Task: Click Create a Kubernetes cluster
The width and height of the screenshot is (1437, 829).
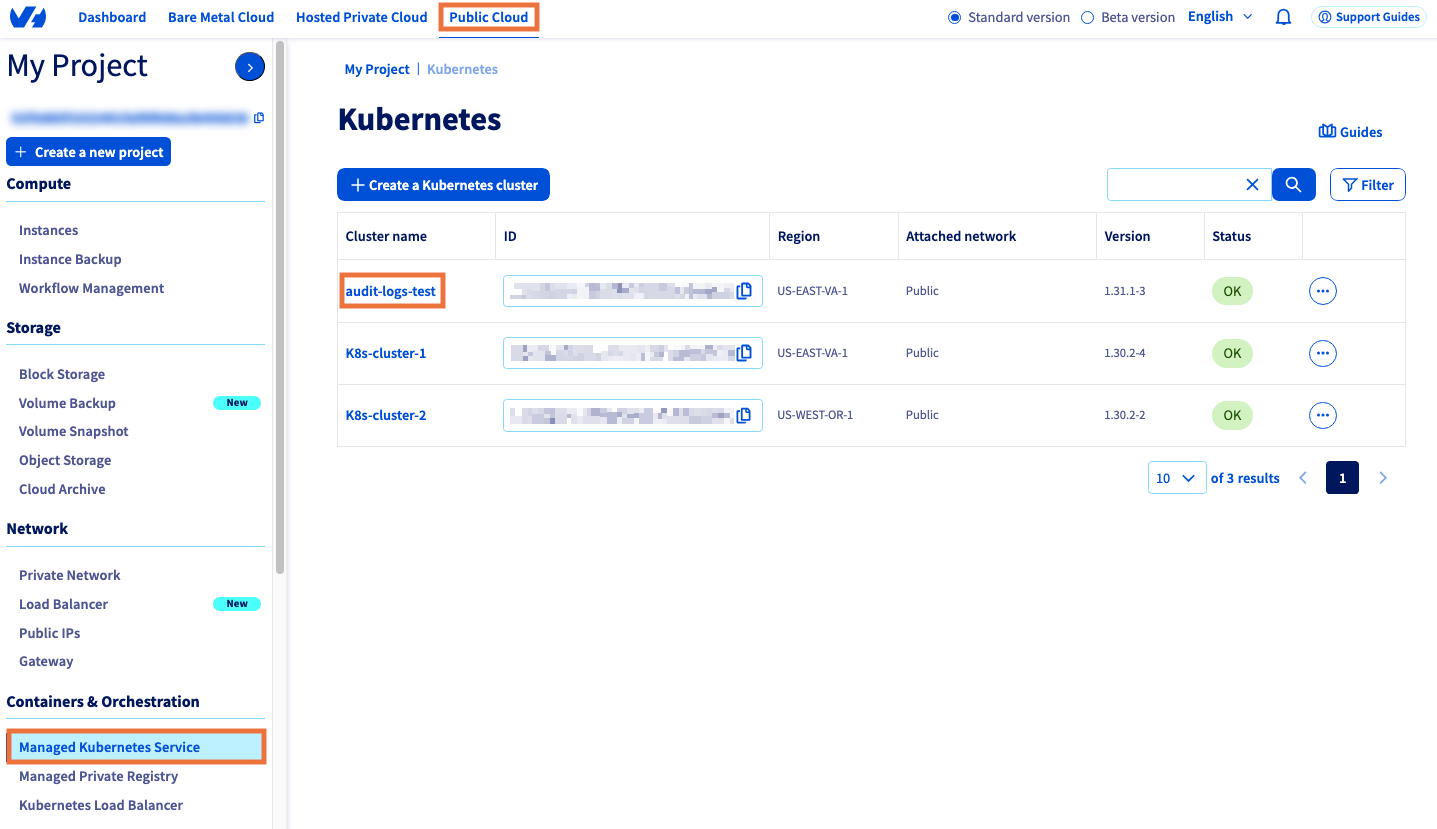Action: (x=443, y=184)
